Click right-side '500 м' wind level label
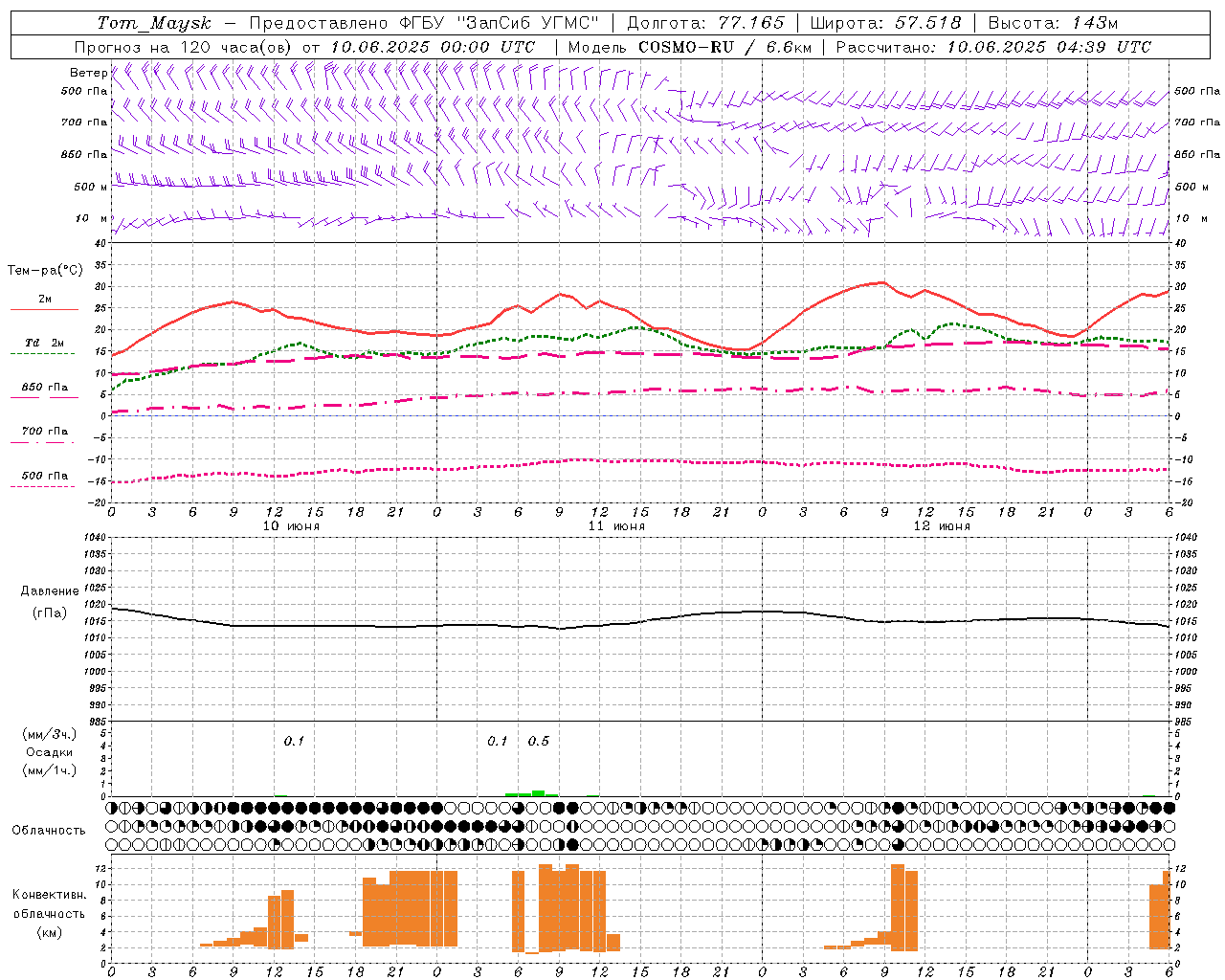This screenshot has width=1225, height=980. (x=1192, y=187)
